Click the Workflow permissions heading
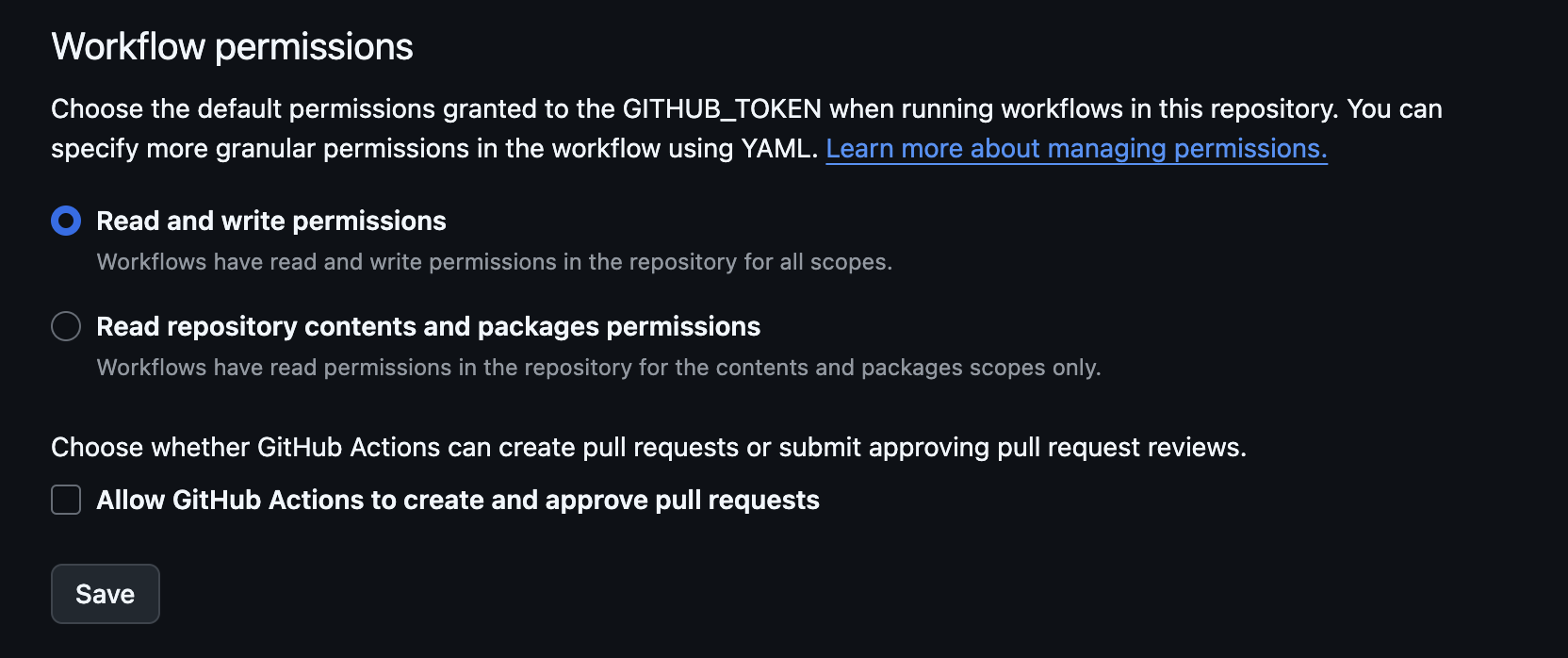 pos(232,45)
